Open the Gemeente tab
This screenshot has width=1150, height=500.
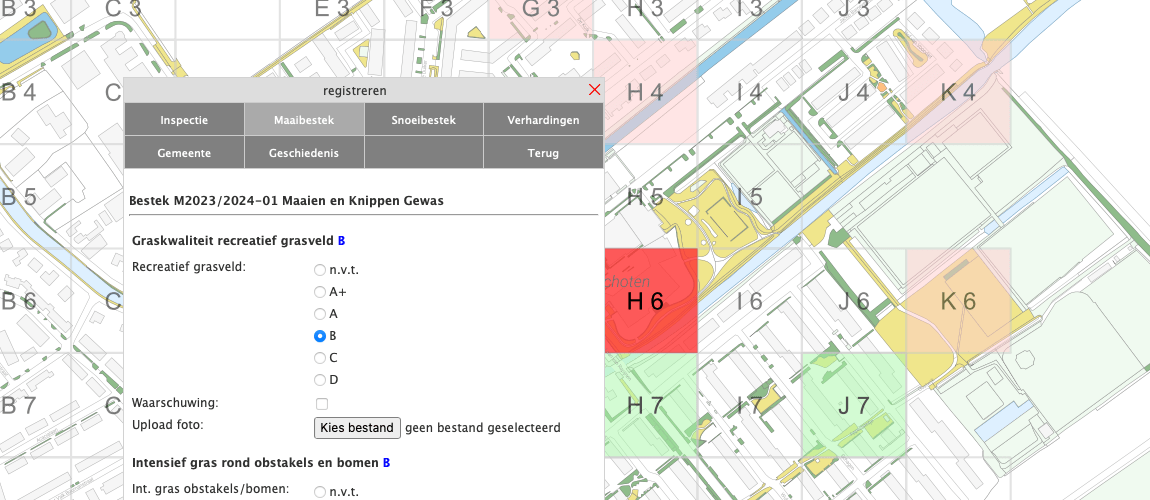click(184, 153)
